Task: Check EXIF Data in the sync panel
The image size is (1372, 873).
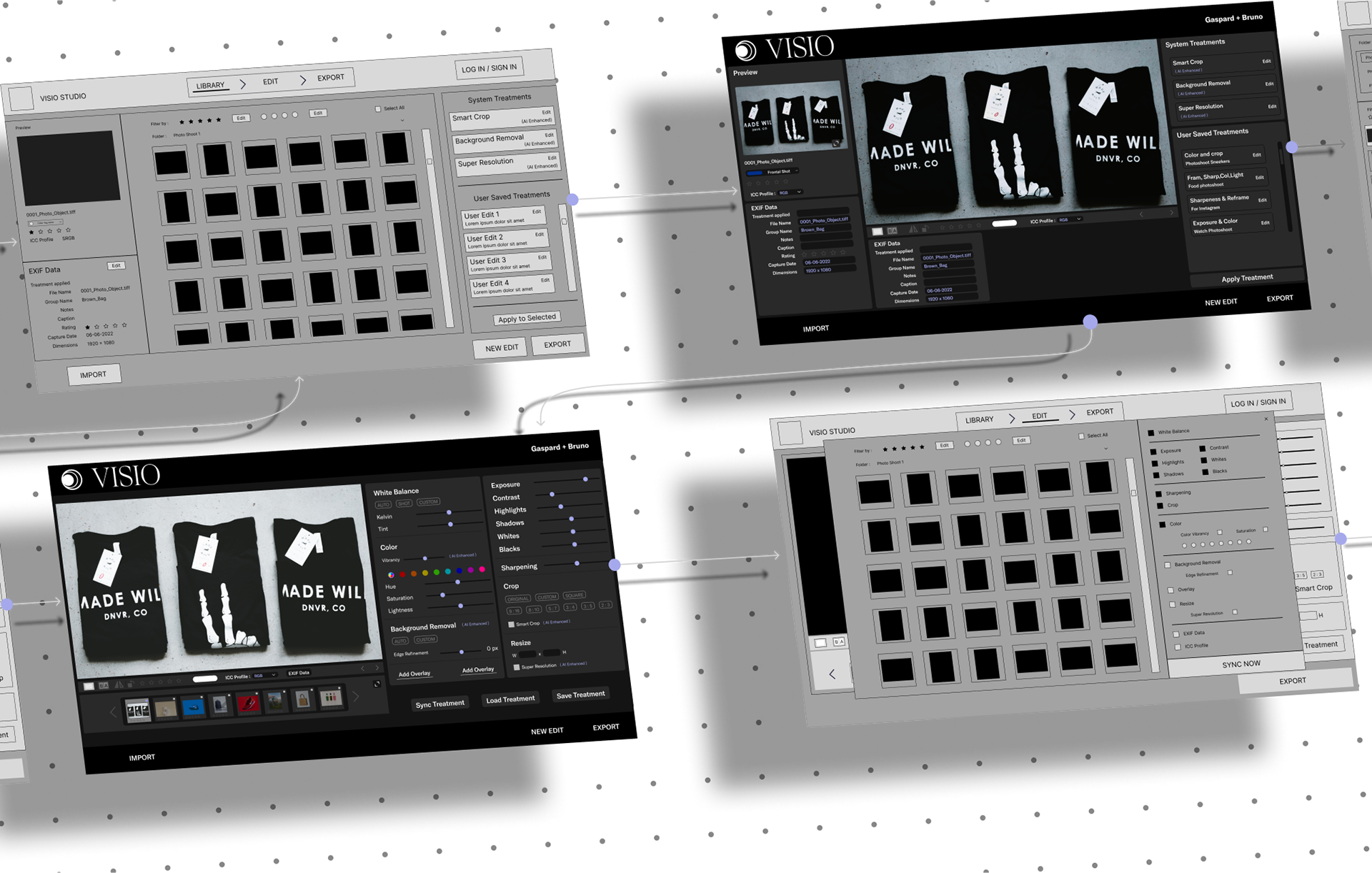Action: [x=1176, y=634]
